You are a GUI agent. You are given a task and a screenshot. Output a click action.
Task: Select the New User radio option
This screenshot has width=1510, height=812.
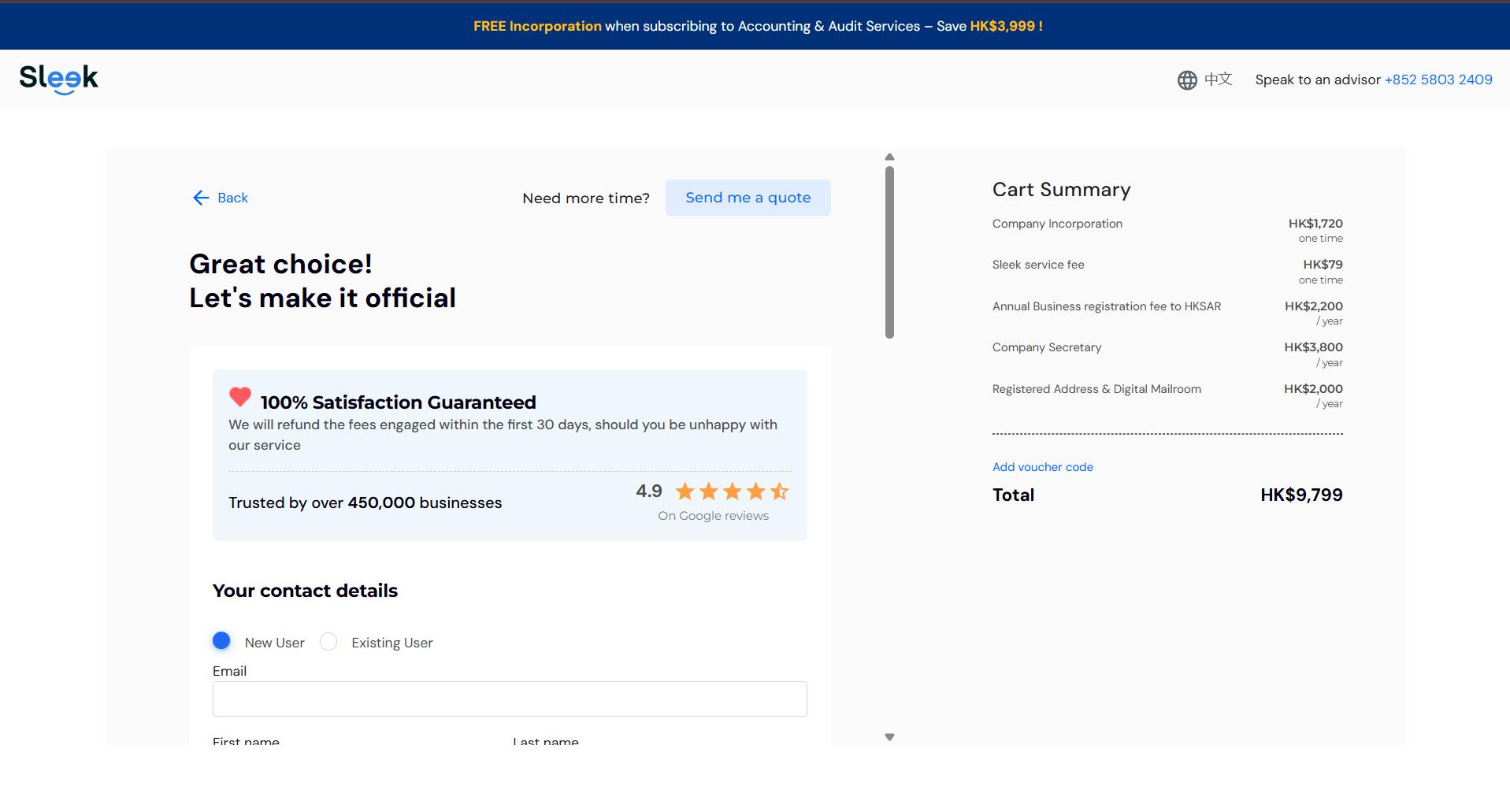221,641
